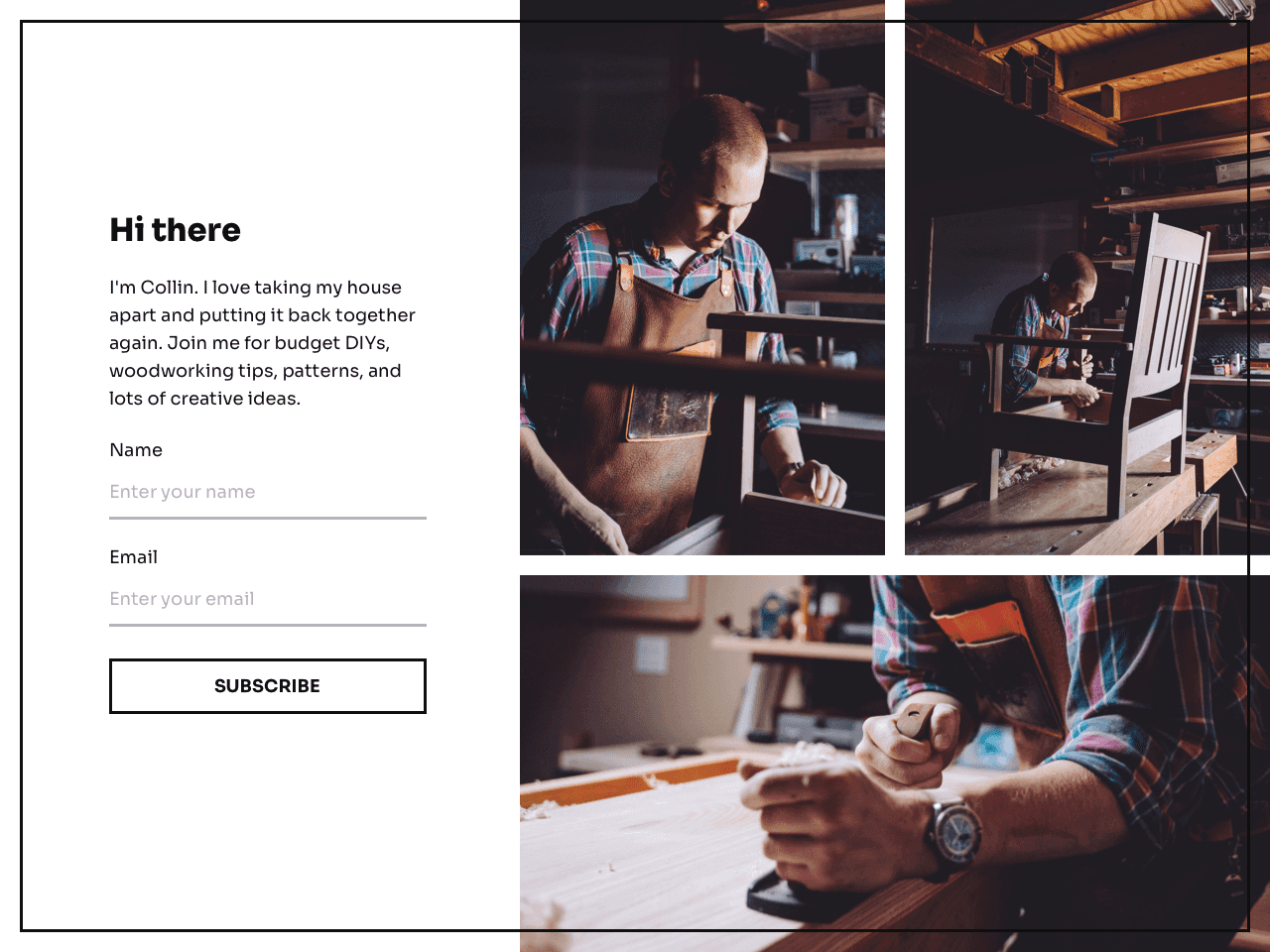Image resolution: width=1270 pixels, height=952 pixels.
Task: Select the 'Hi there' heading
Action: 175,230
